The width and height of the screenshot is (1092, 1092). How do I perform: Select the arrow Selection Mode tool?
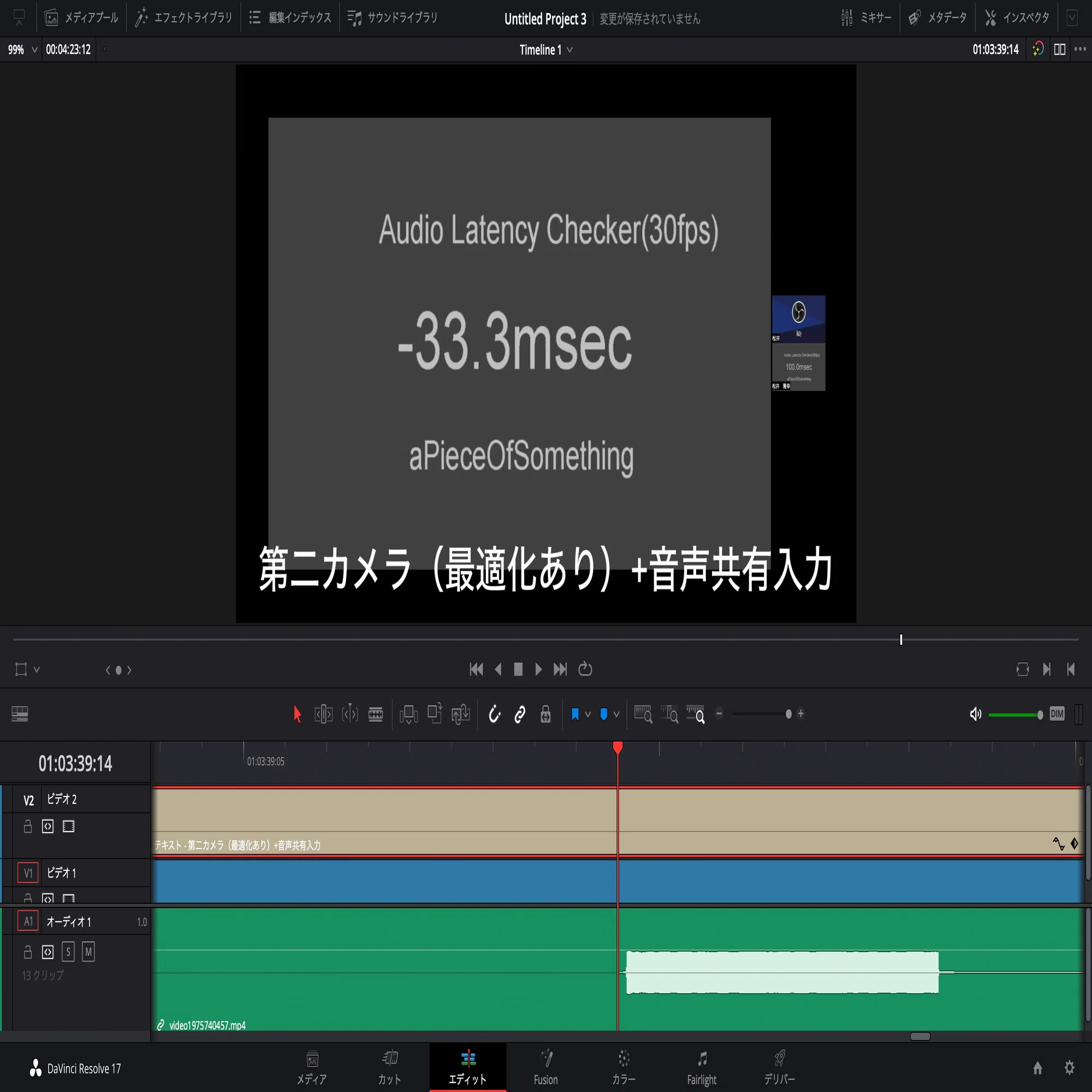pos(298,714)
